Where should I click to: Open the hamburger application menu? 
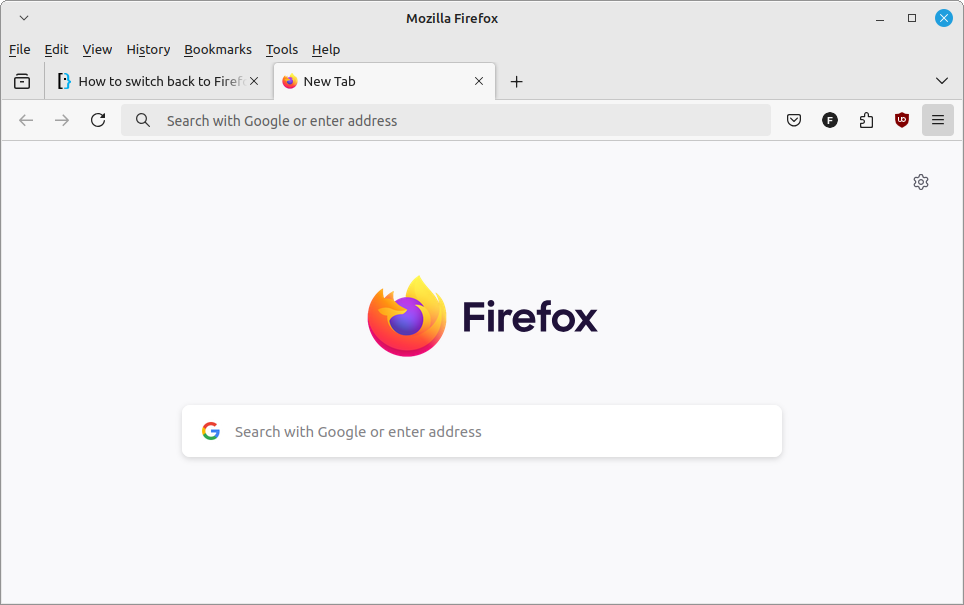tap(938, 120)
